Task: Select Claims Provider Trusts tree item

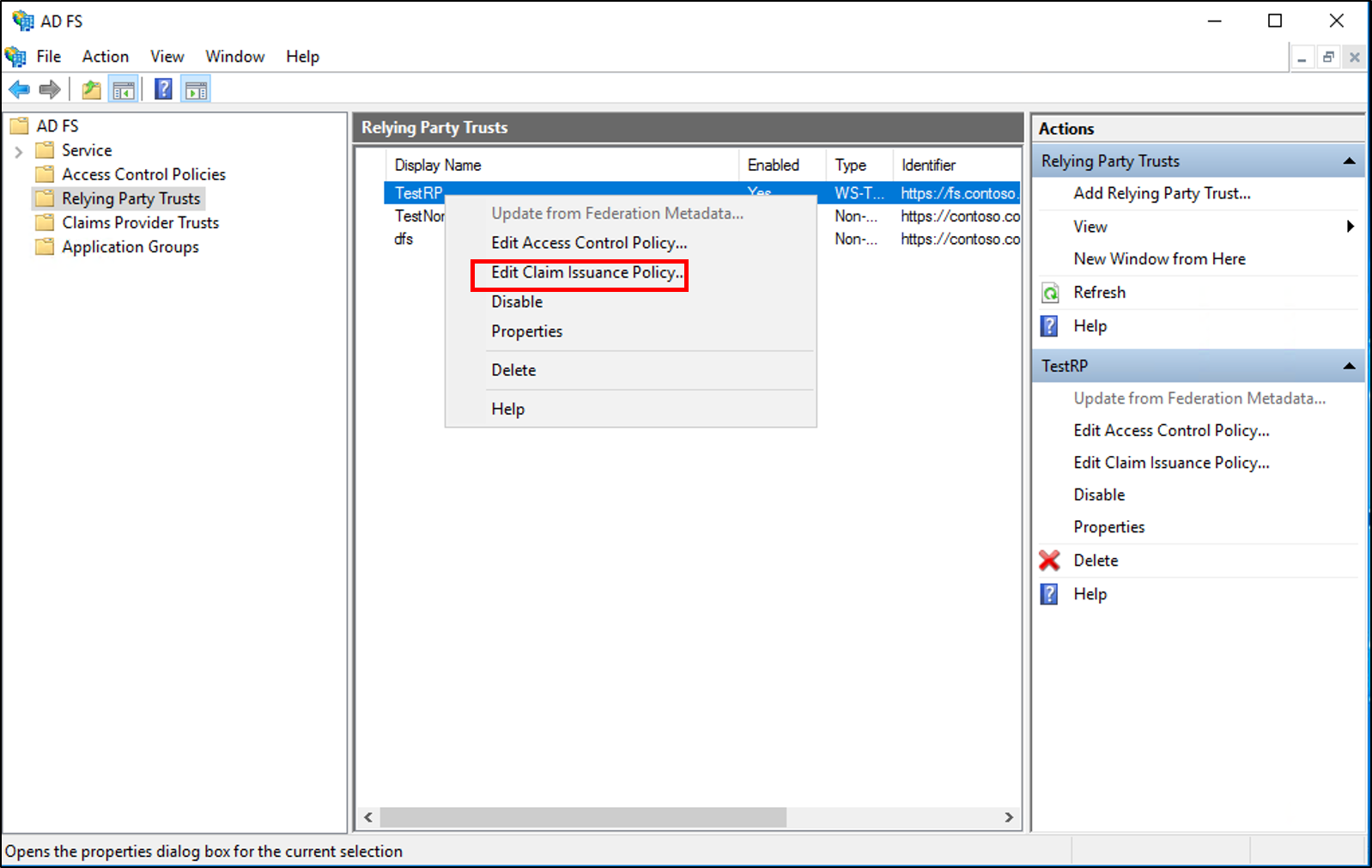Action: tap(141, 222)
